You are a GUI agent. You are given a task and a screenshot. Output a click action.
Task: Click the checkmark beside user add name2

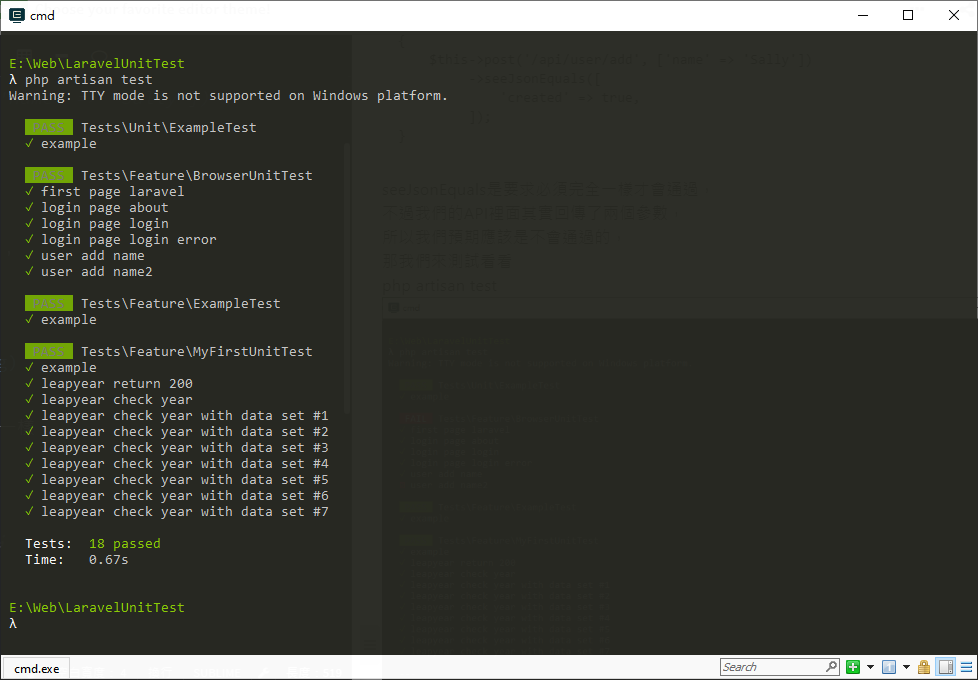click(29, 271)
